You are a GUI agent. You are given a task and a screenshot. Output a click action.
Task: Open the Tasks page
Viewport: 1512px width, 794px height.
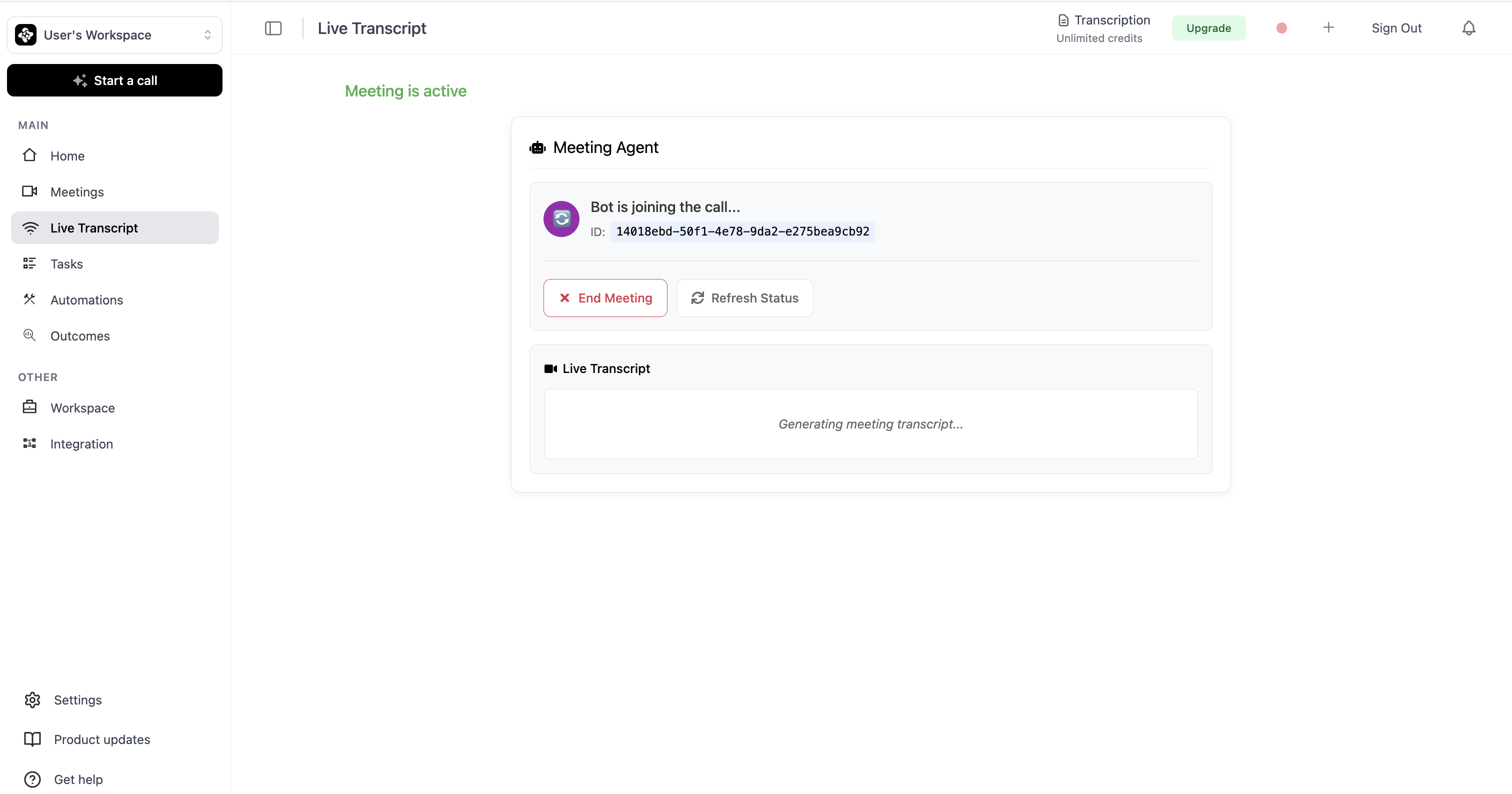click(x=66, y=264)
